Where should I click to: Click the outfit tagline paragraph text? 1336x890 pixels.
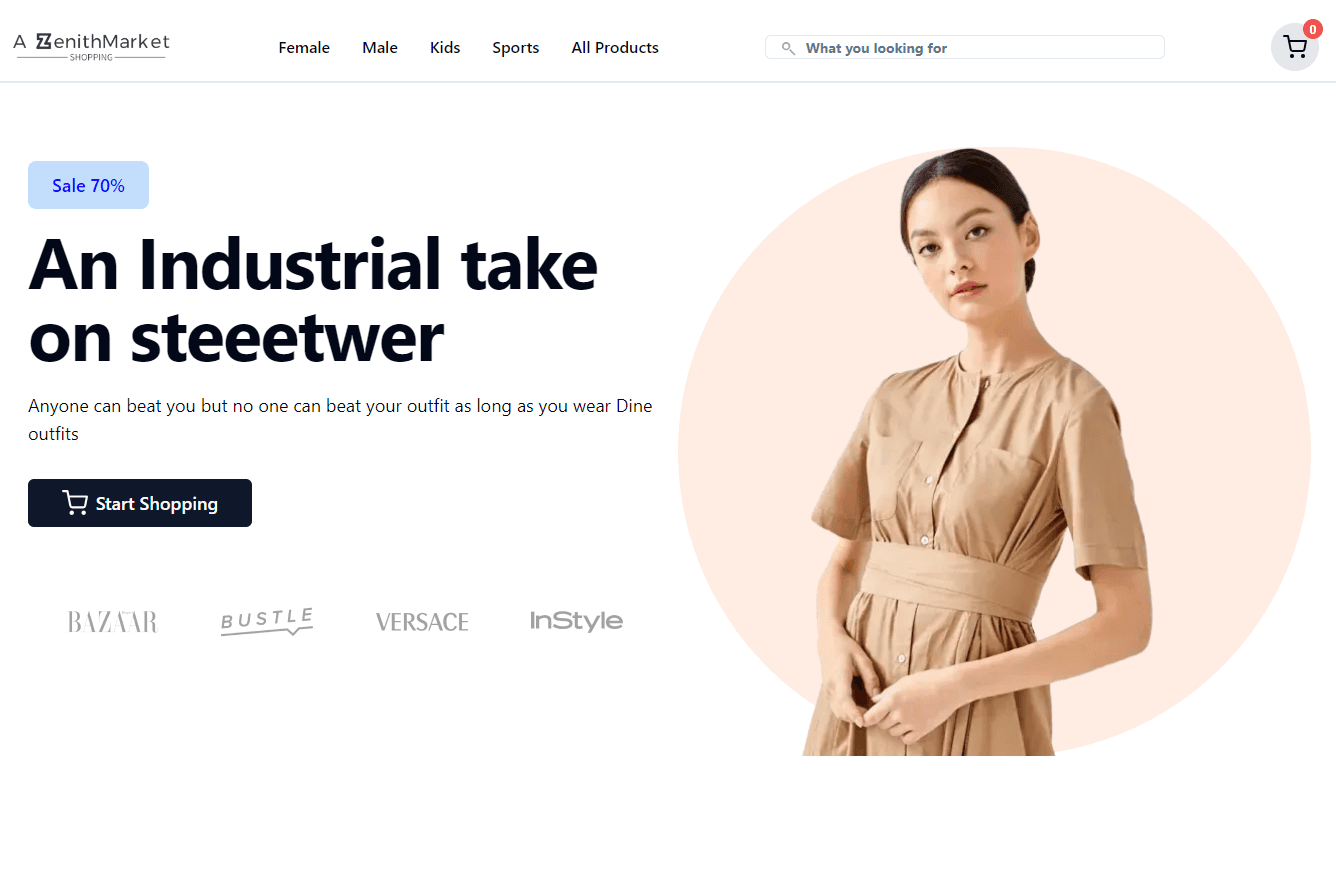[340, 420]
